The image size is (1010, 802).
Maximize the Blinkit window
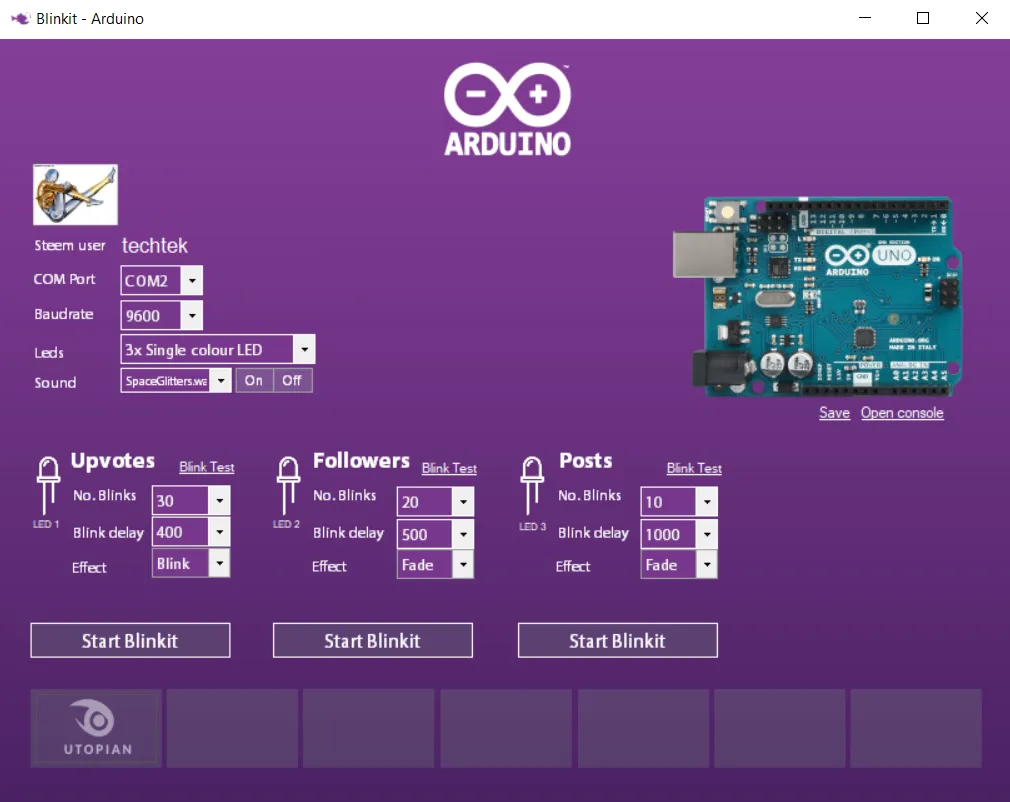click(x=922, y=18)
